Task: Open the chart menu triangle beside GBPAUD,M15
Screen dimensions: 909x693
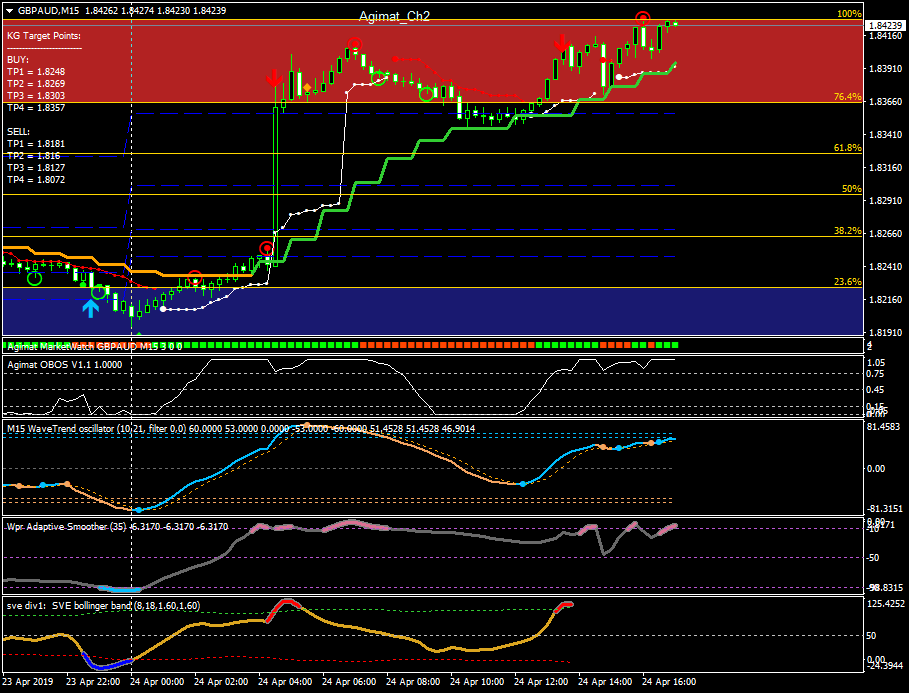Action: coord(9,11)
